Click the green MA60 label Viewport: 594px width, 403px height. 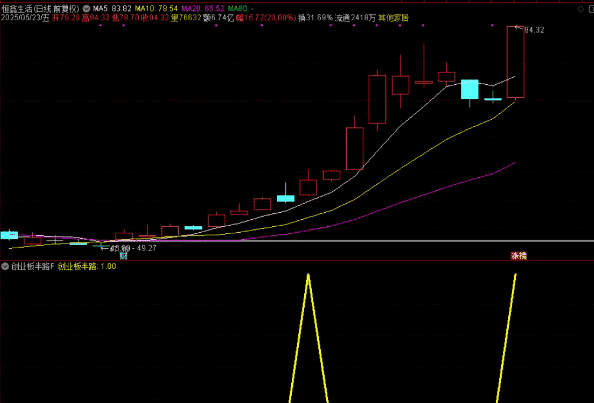click(x=241, y=8)
